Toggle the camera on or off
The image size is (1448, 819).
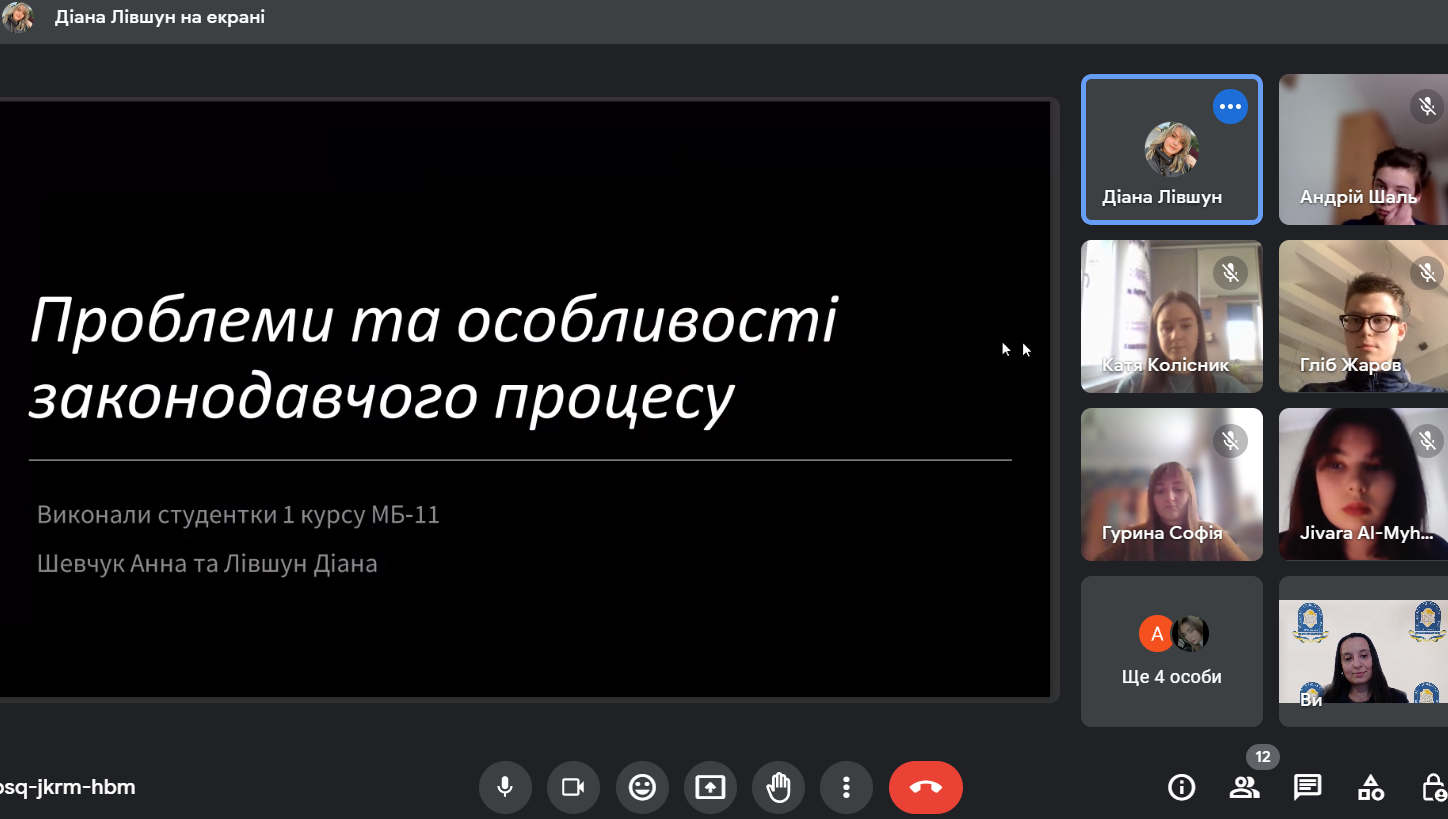pos(573,787)
